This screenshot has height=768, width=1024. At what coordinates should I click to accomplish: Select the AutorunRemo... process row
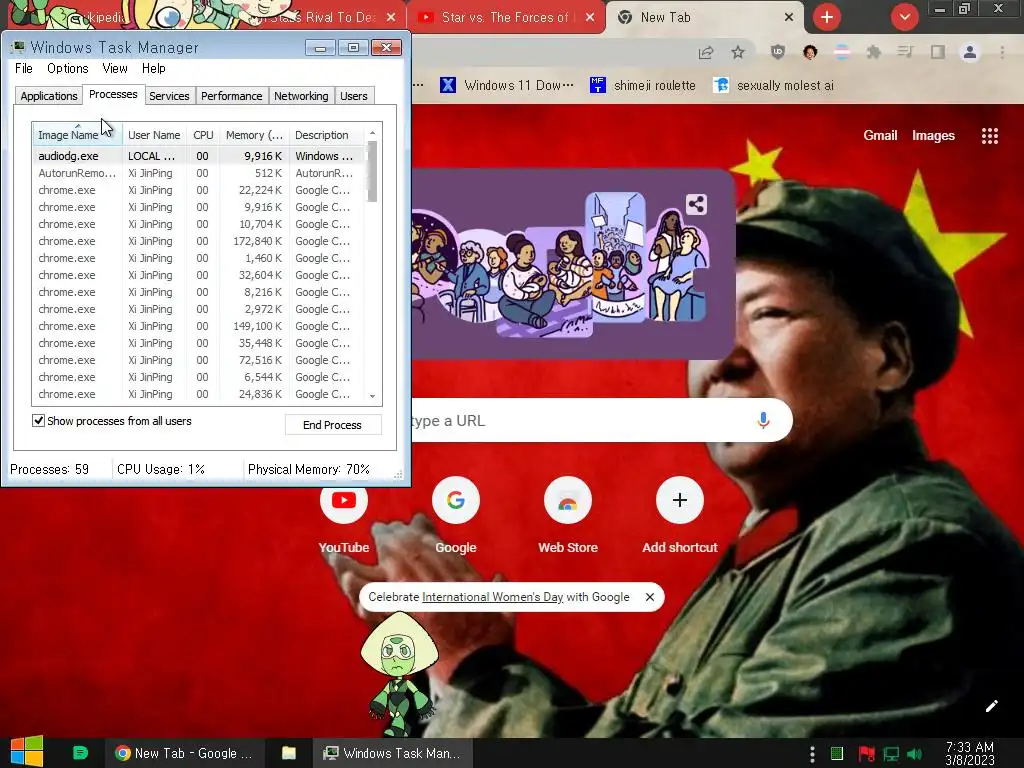pos(199,173)
